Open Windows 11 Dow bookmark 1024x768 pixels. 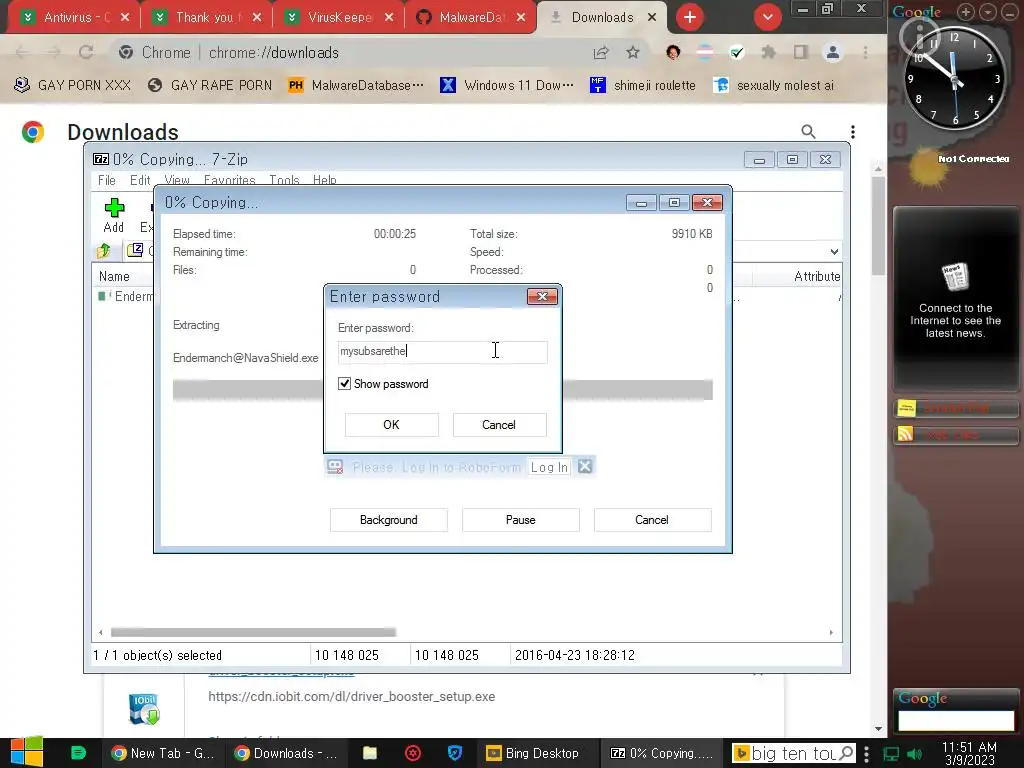(x=507, y=85)
